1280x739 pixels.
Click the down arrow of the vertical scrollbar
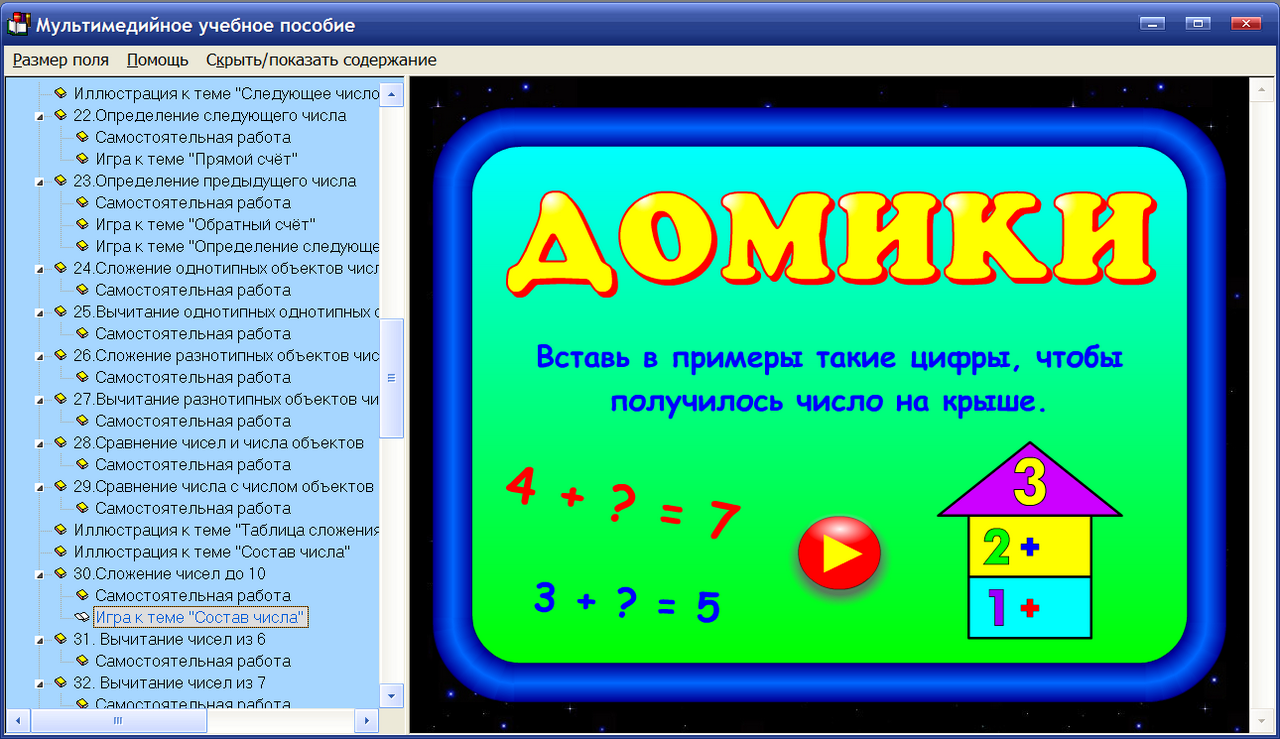(393, 695)
